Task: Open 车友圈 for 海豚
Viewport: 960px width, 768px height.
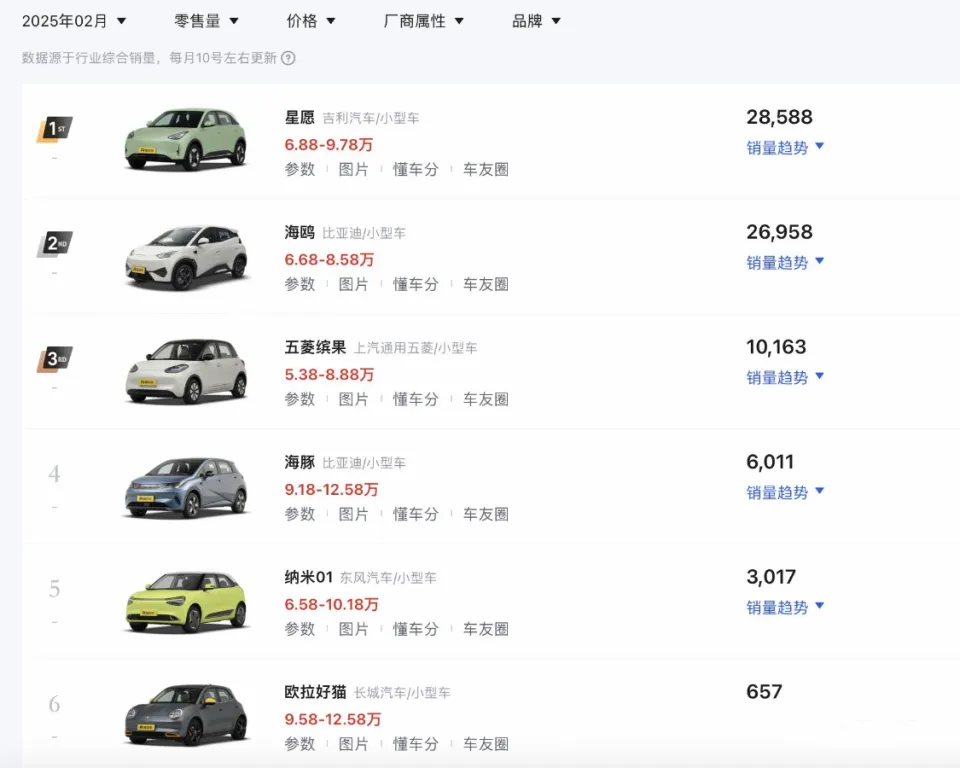Action: click(486, 514)
